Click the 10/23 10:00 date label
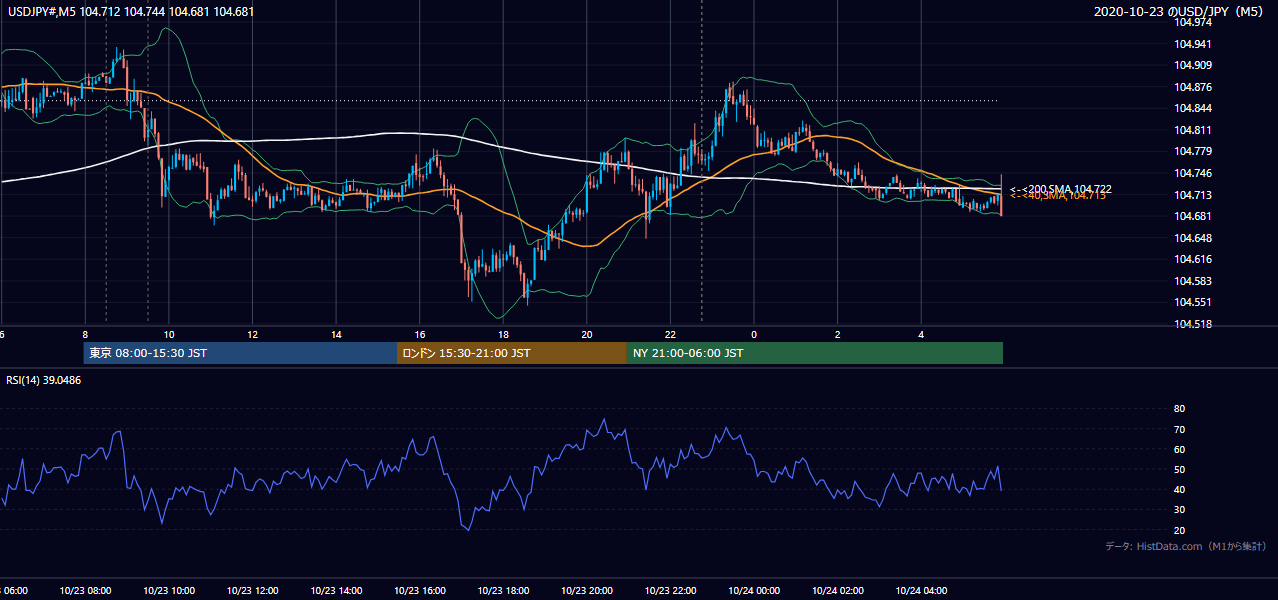The width and height of the screenshot is (1278, 600). [169, 591]
